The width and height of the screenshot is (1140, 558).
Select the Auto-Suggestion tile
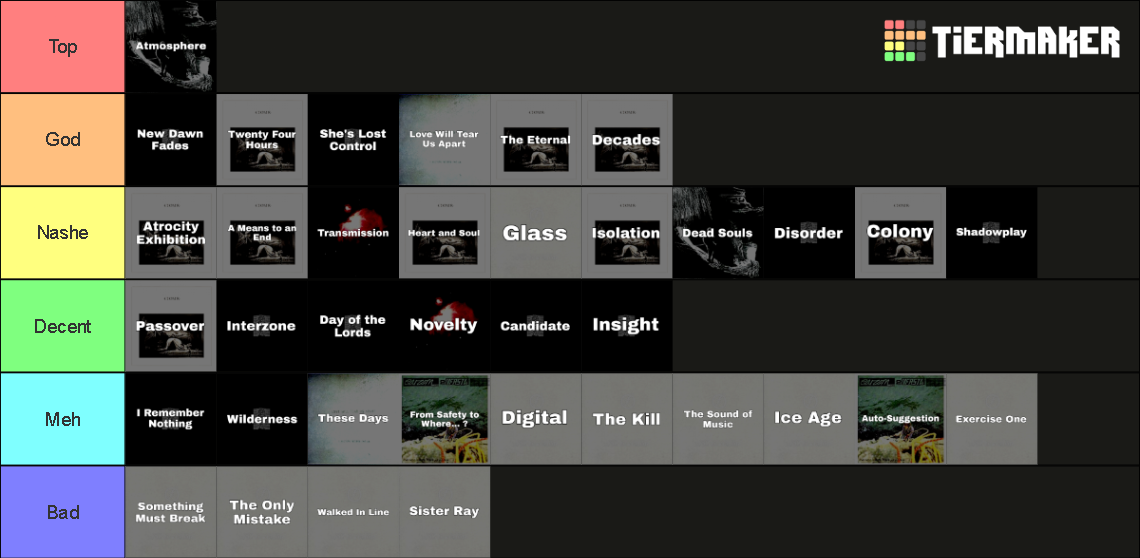tap(900, 419)
